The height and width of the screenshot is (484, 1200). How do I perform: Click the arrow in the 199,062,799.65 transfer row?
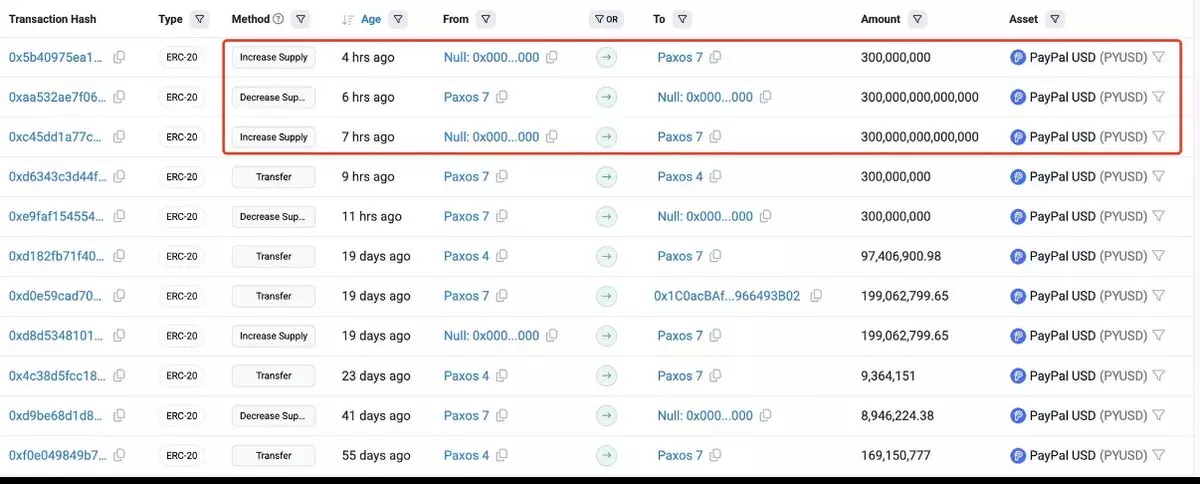click(606, 296)
